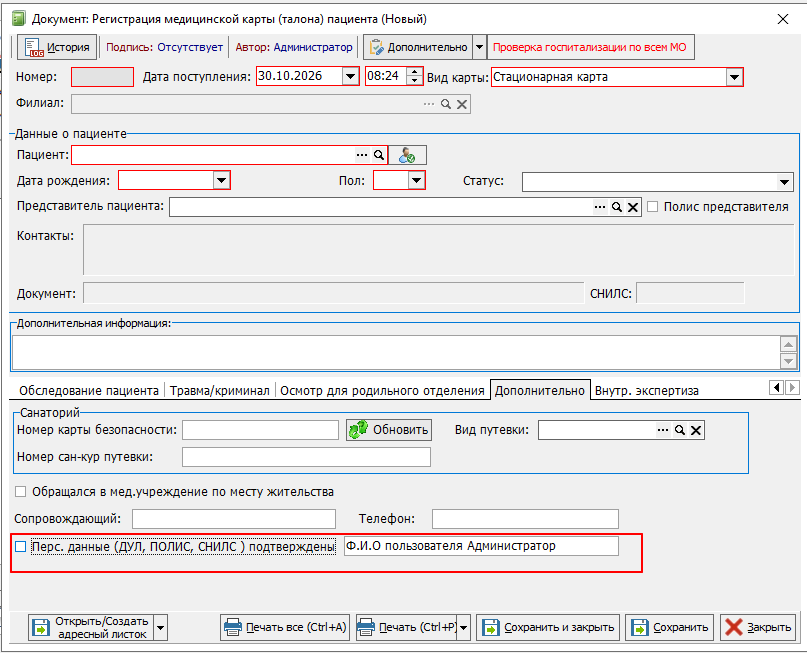Tick Перс. данные подтверждены checkbox
This screenshot has height=653, width=807.
coord(21,546)
